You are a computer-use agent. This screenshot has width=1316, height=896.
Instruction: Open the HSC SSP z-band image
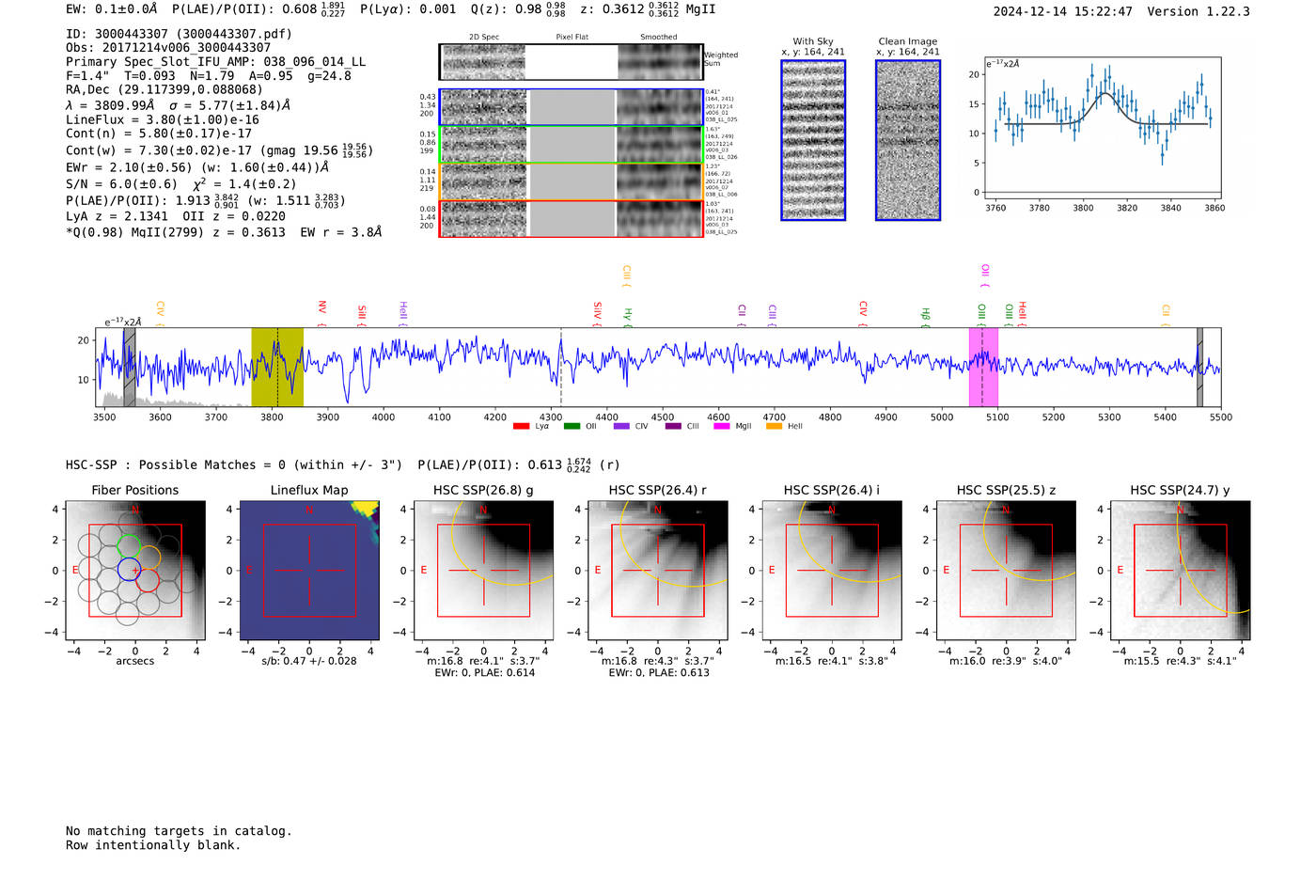point(1006,570)
